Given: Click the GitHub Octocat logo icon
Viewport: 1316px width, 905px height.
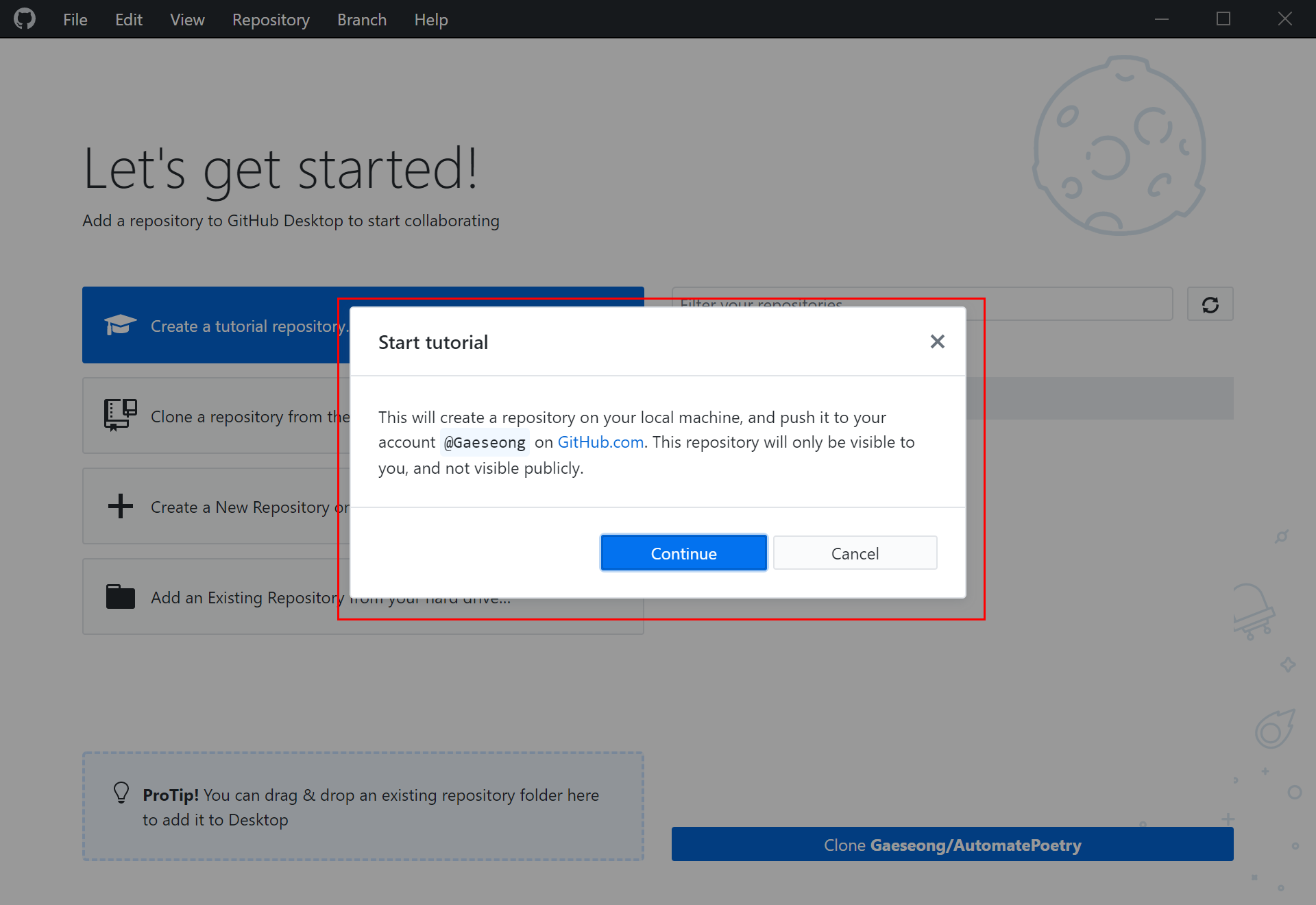Looking at the screenshot, I should (x=25, y=19).
